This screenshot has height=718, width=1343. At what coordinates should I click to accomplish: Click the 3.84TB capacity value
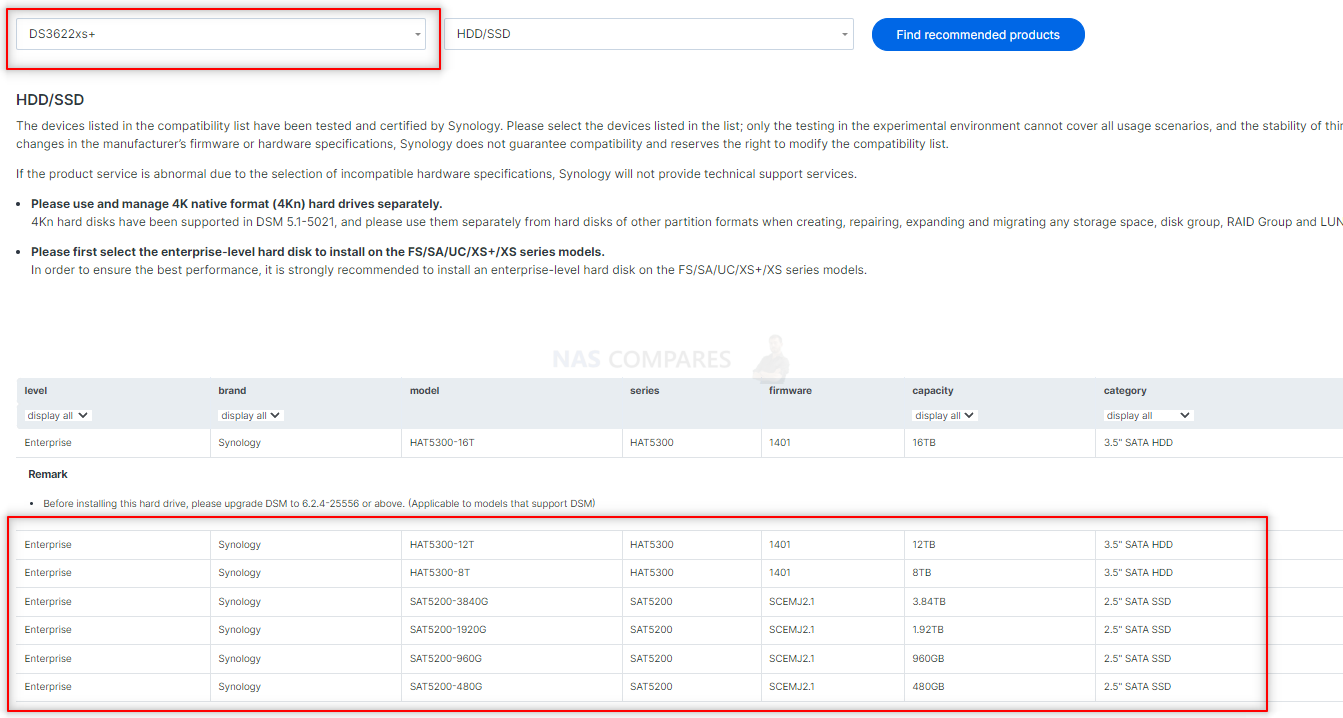tap(929, 602)
